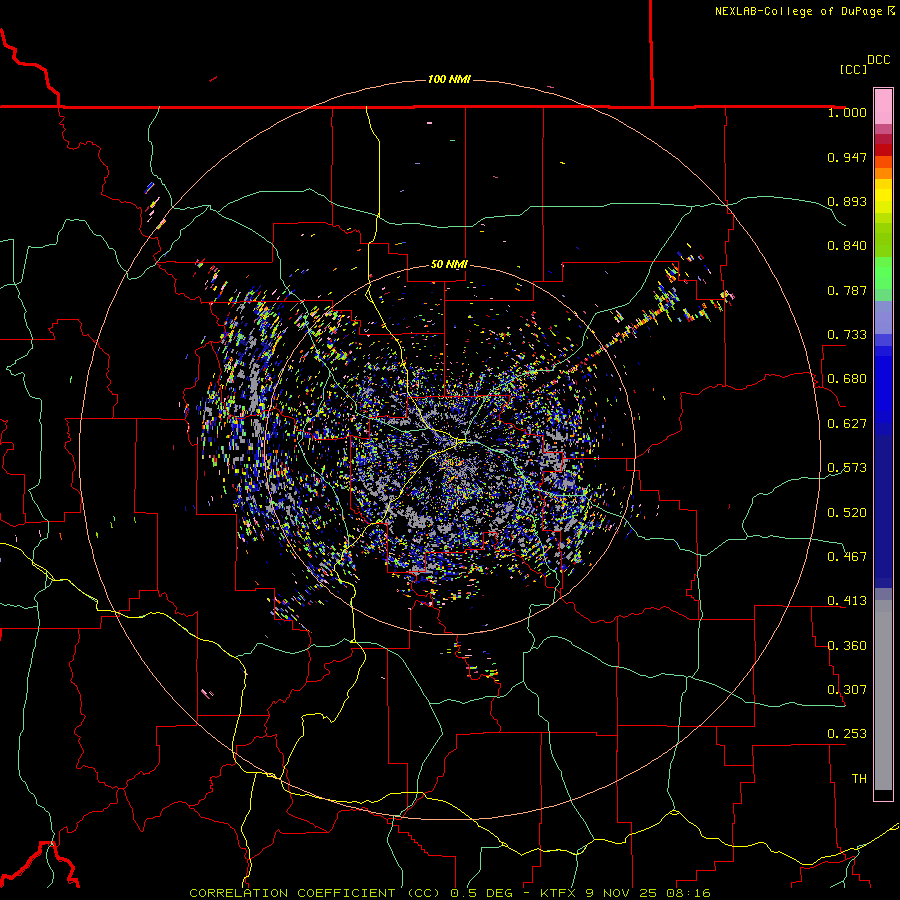Viewport: 900px width, 900px height.
Task: Click the 0.893 scale value
Action: [x=847, y=201]
